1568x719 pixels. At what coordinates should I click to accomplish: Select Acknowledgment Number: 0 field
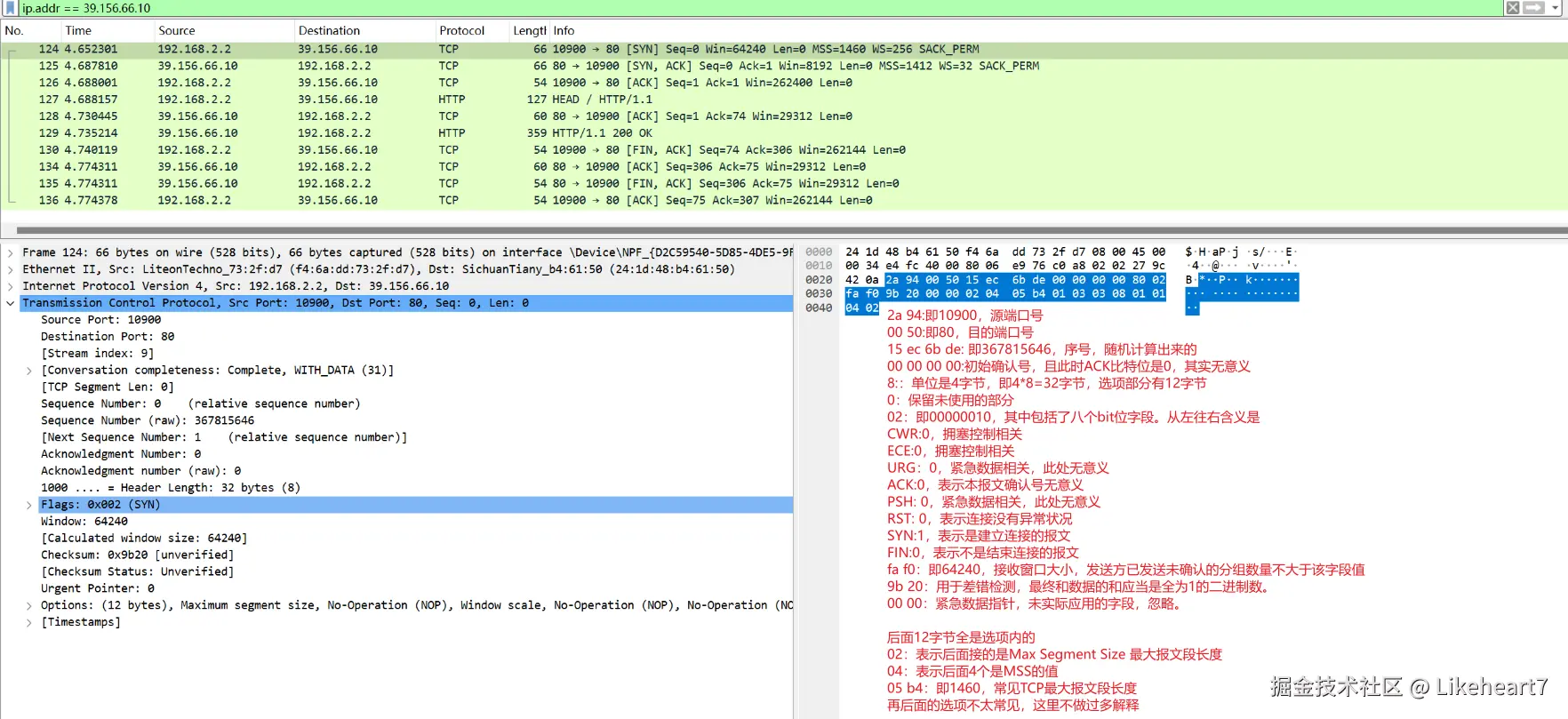click(120, 454)
